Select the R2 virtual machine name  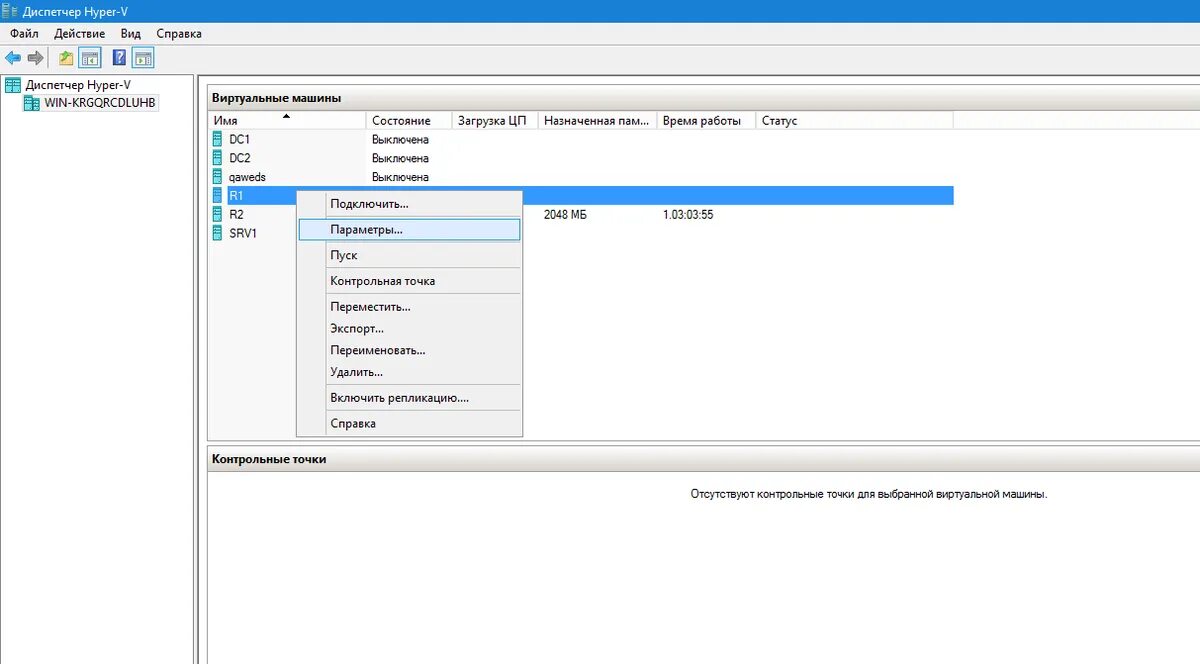tap(236, 214)
